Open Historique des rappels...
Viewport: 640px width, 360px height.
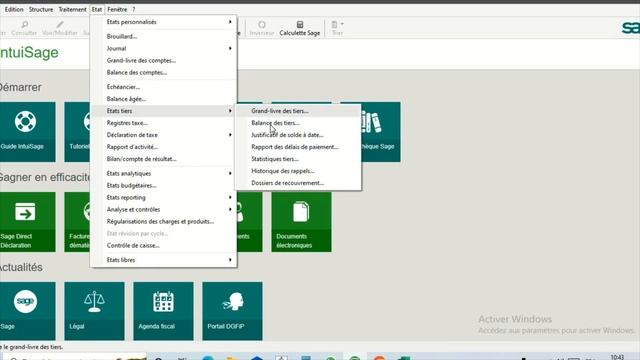(x=298, y=171)
